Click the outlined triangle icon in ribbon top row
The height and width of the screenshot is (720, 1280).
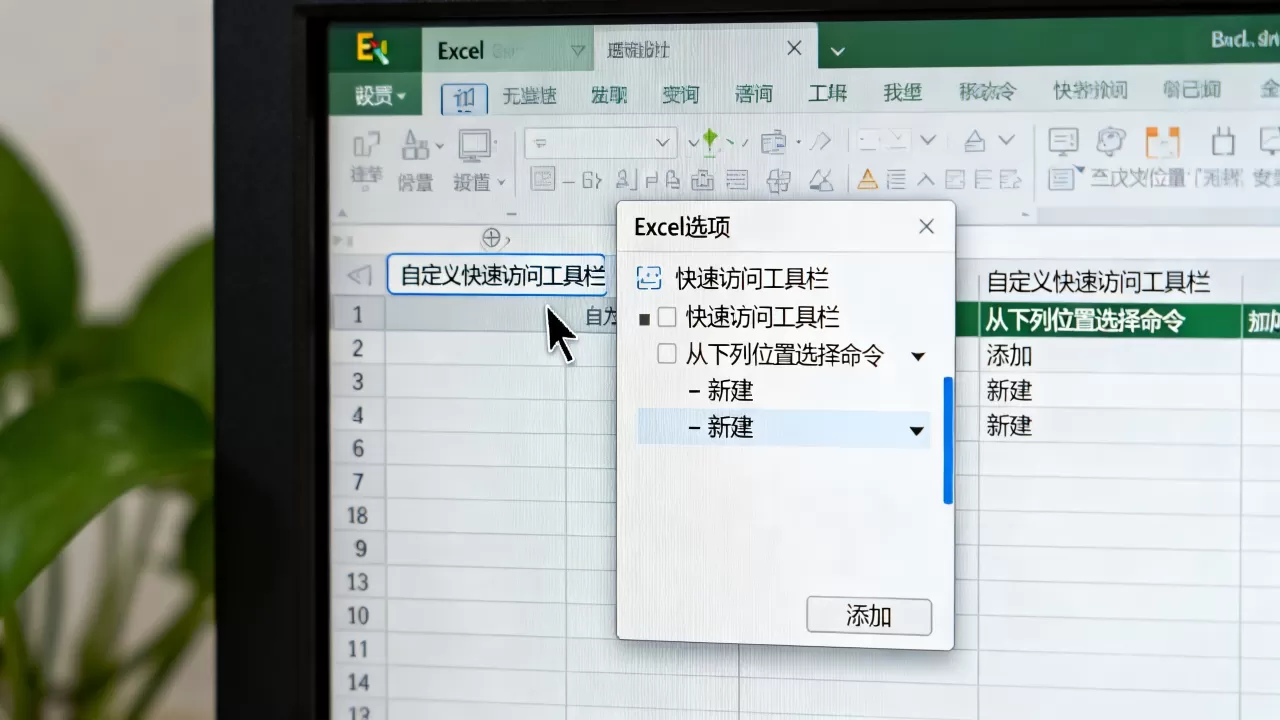pos(974,142)
